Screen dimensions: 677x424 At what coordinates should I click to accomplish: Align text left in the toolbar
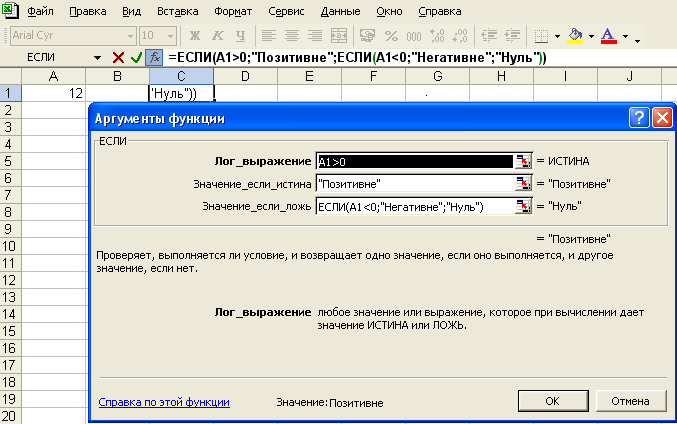(269, 36)
